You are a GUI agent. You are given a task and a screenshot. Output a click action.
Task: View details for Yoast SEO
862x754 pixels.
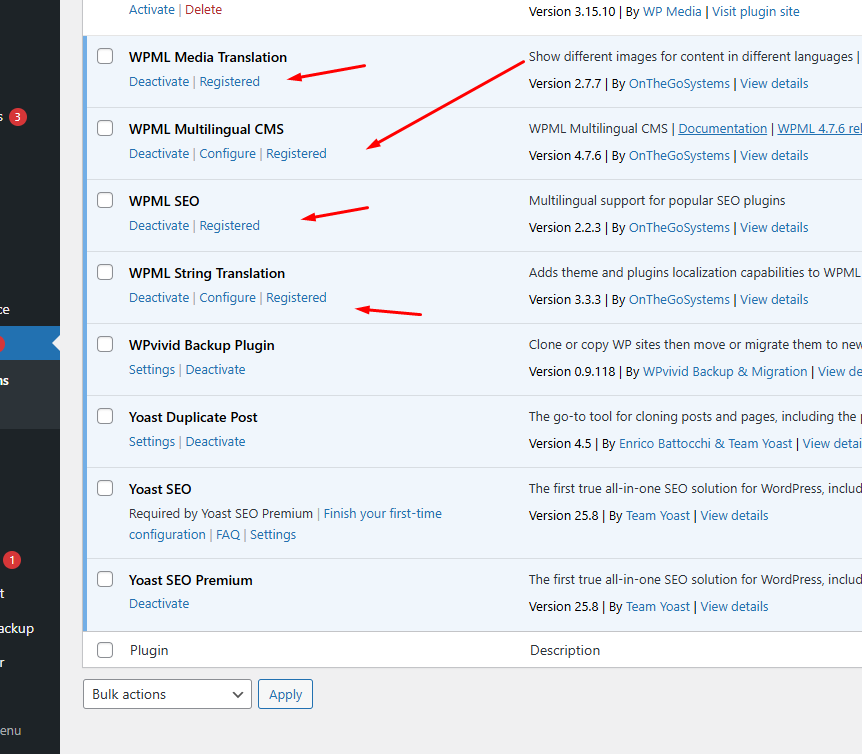(734, 515)
